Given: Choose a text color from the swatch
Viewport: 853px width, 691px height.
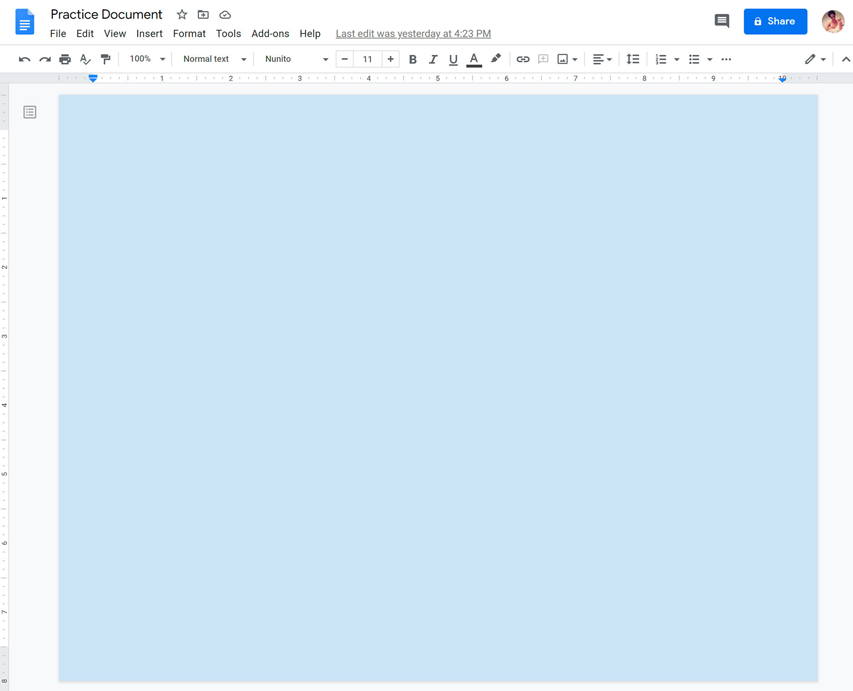Looking at the screenshot, I should tap(473, 59).
